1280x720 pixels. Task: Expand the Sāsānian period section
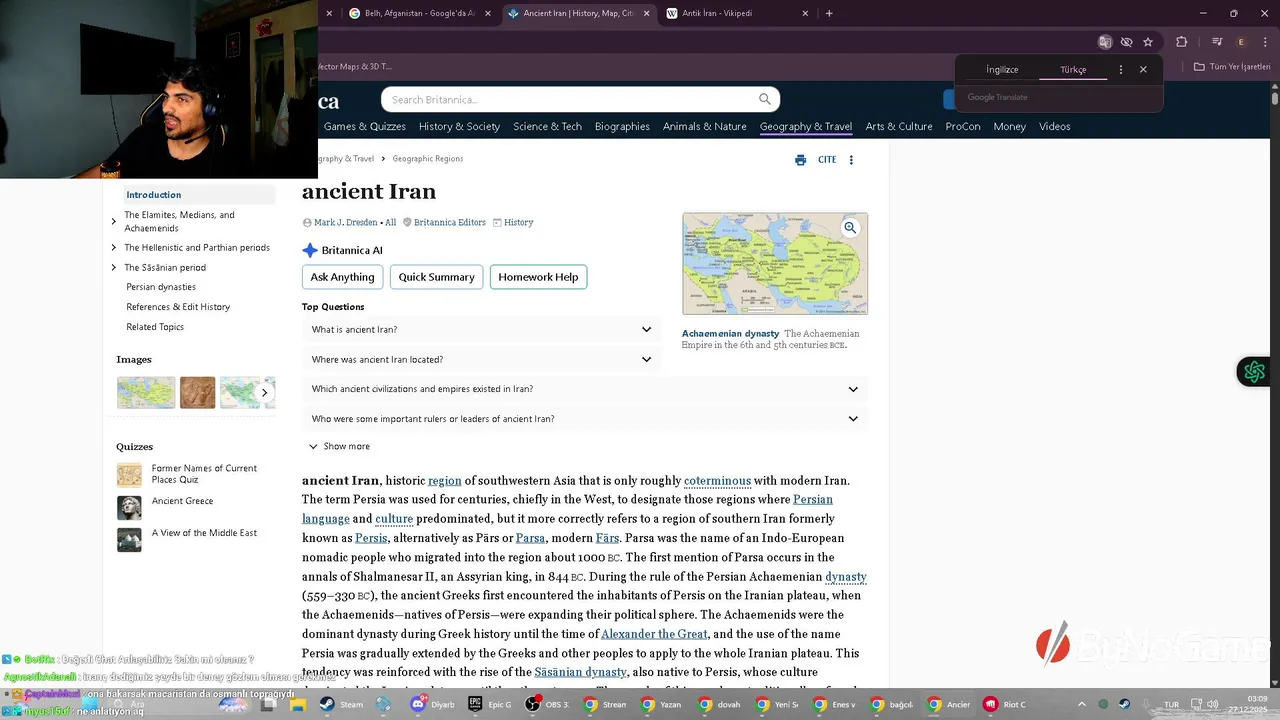click(x=114, y=268)
